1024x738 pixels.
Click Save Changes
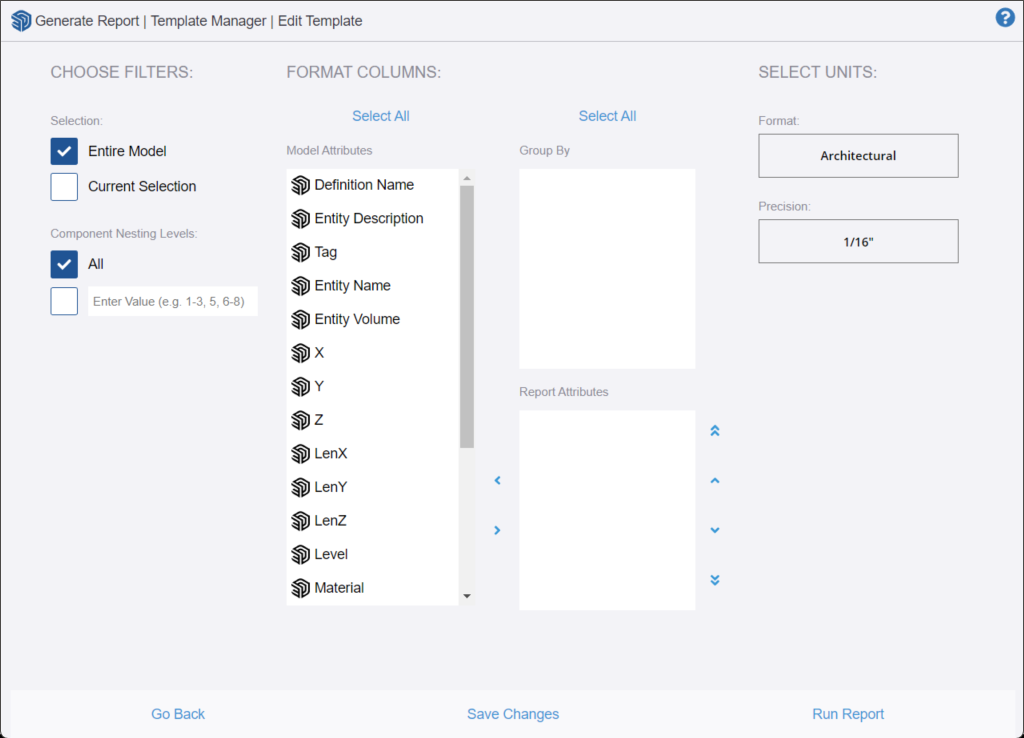pyautogui.click(x=512, y=714)
